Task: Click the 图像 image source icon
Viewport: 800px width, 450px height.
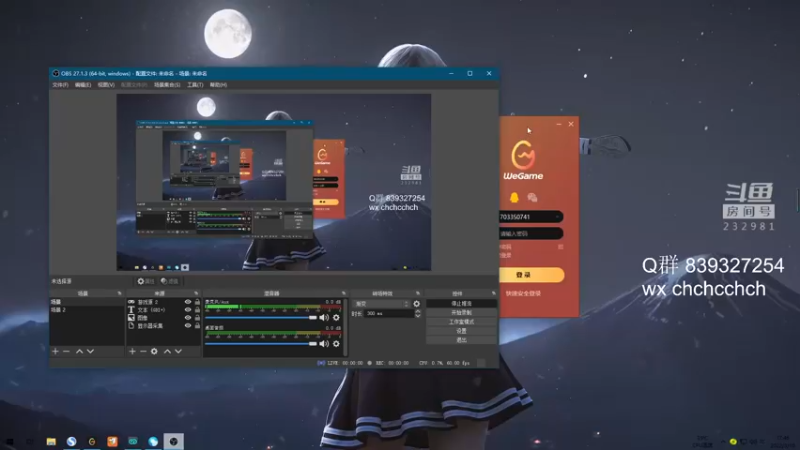Action: pos(131,317)
